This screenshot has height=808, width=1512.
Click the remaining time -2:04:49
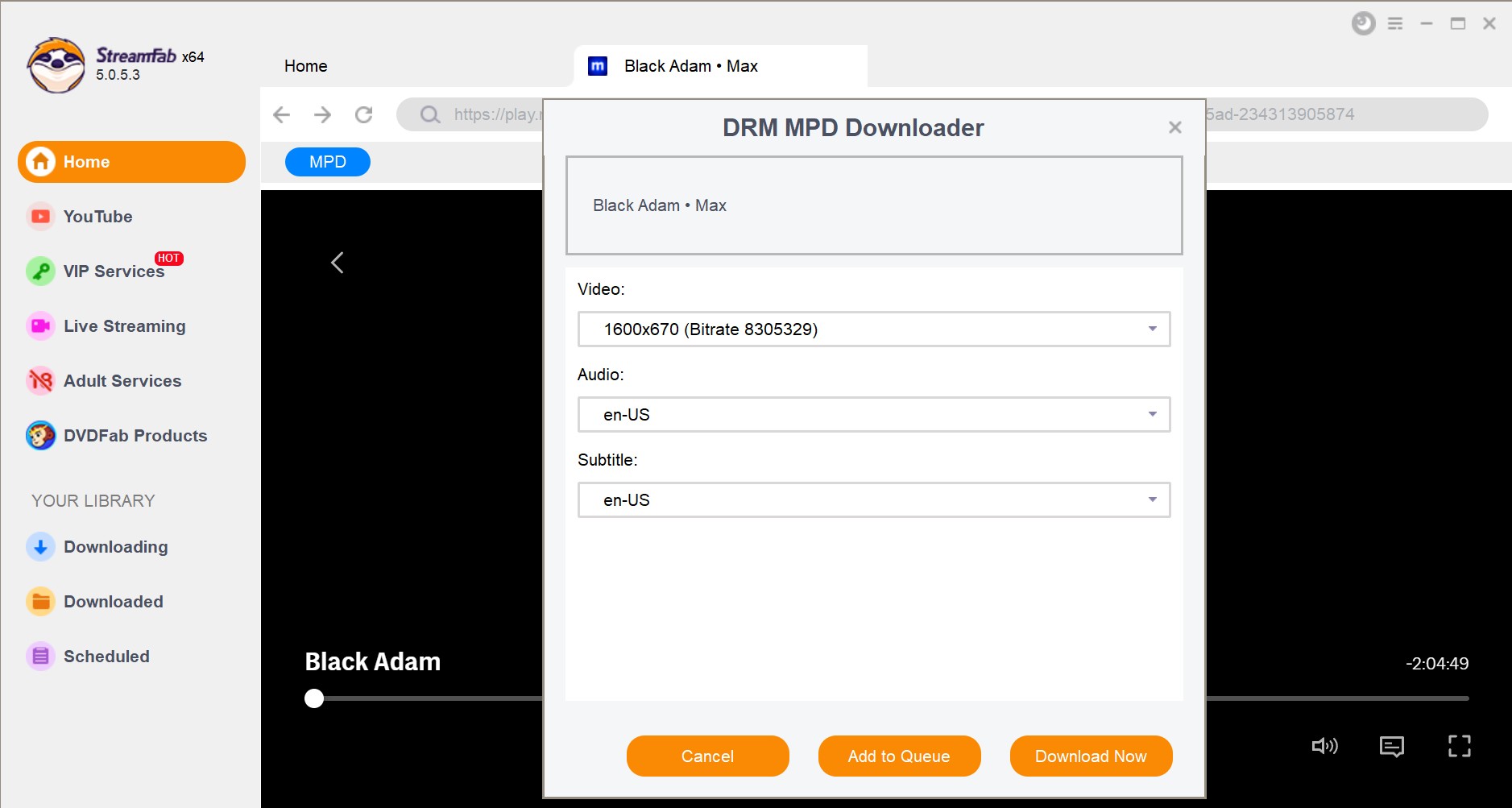coord(1437,664)
